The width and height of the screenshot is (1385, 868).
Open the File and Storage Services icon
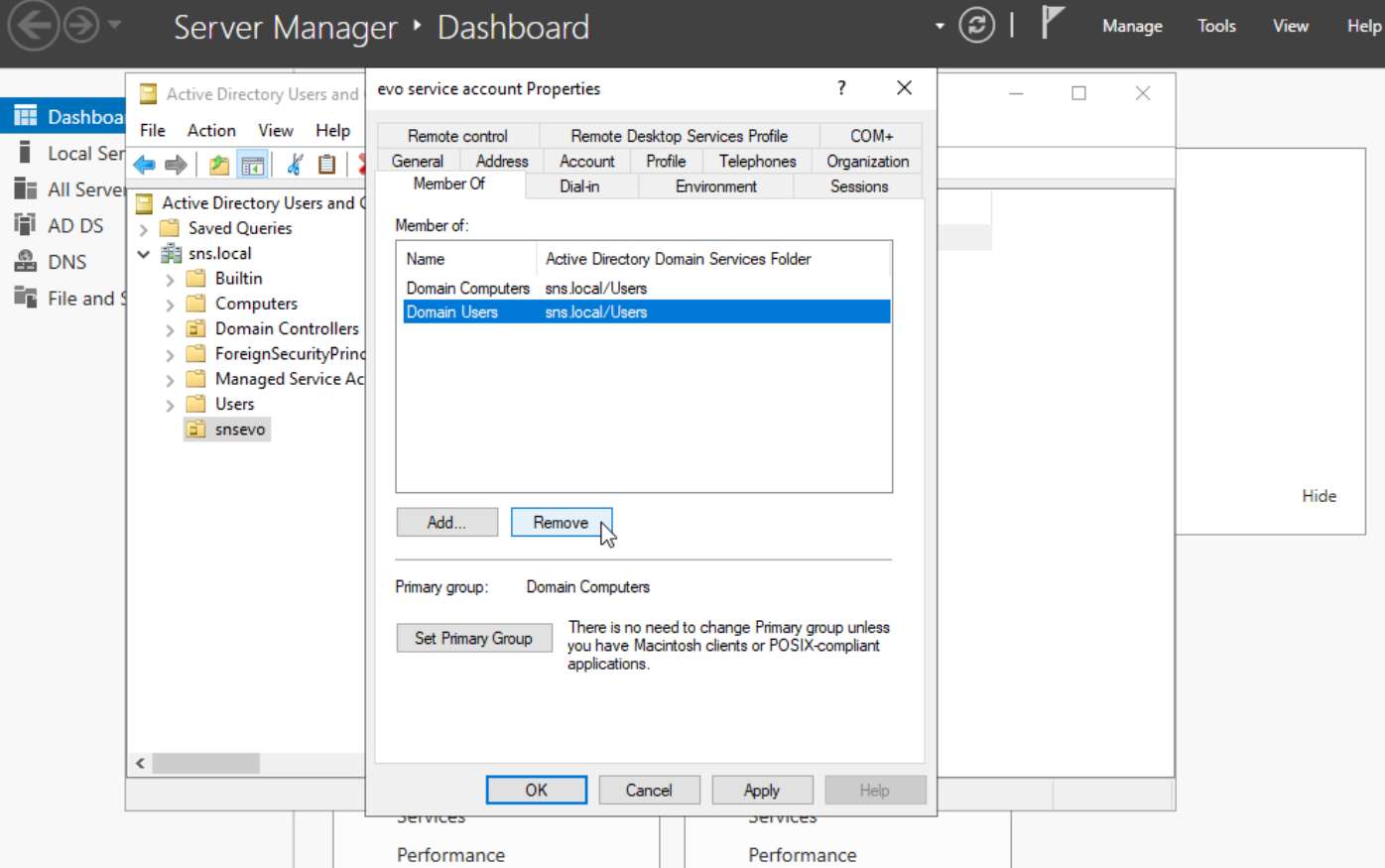(25, 298)
